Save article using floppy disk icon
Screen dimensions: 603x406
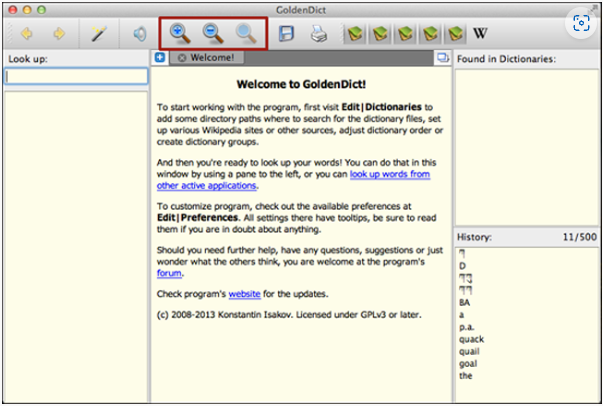(286, 33)
